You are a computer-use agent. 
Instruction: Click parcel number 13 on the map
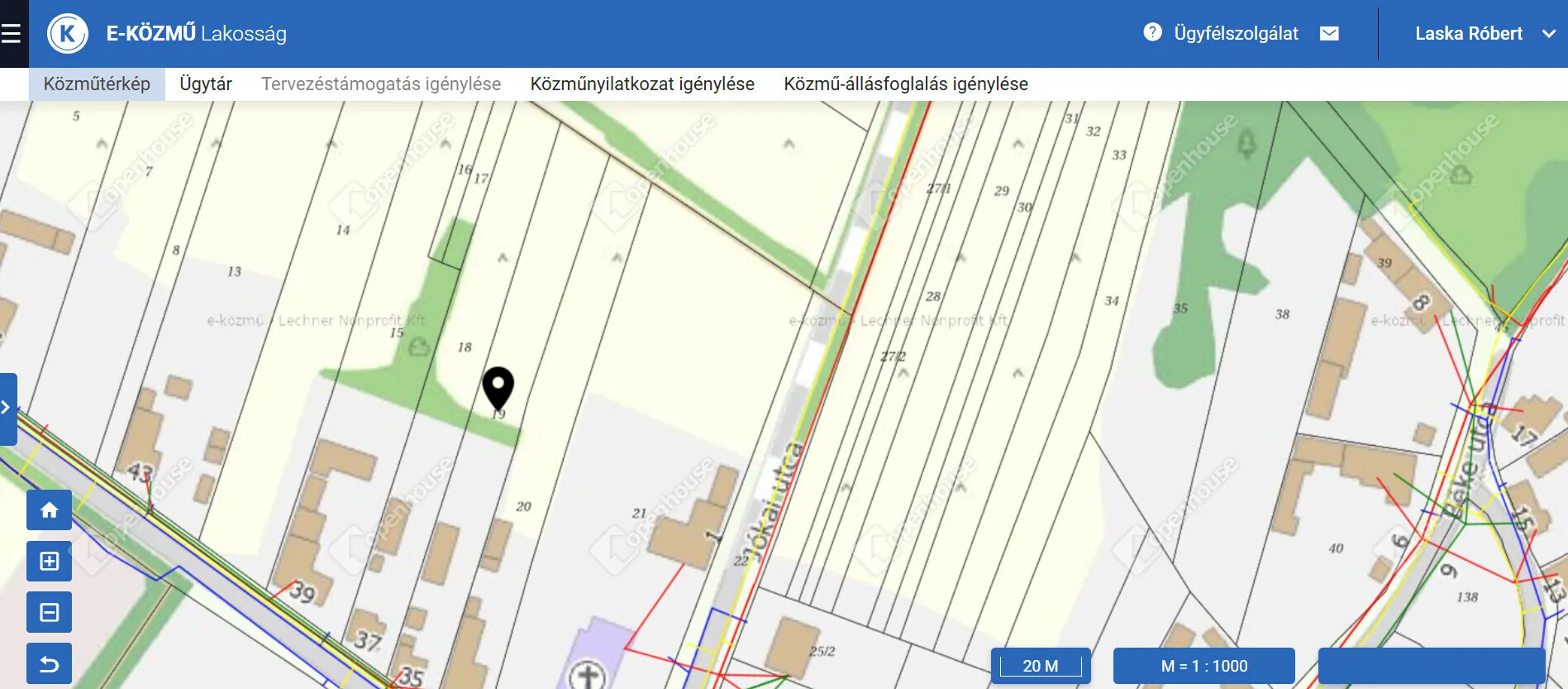point(235,271)
